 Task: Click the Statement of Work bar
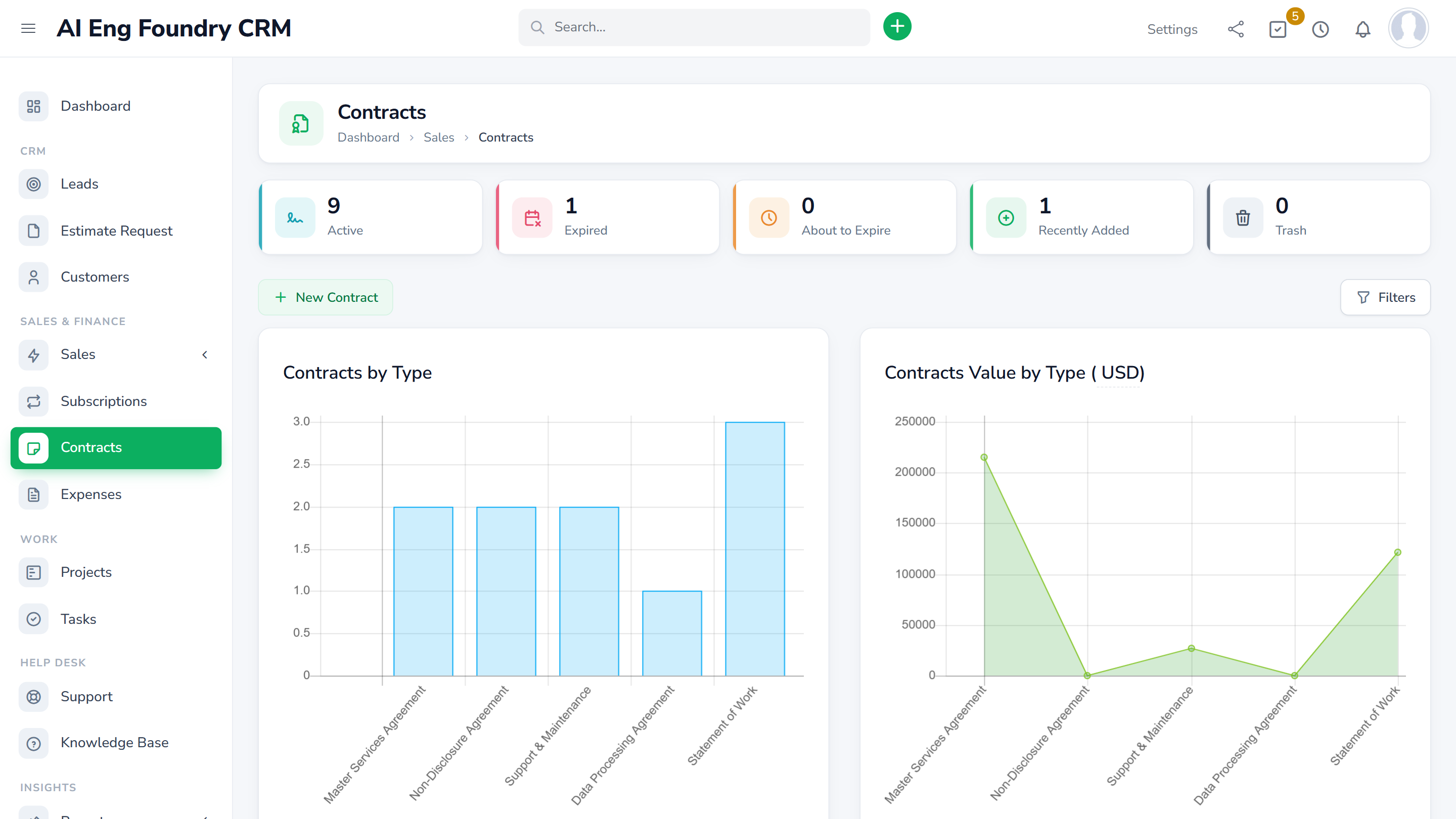click(755, 549)
